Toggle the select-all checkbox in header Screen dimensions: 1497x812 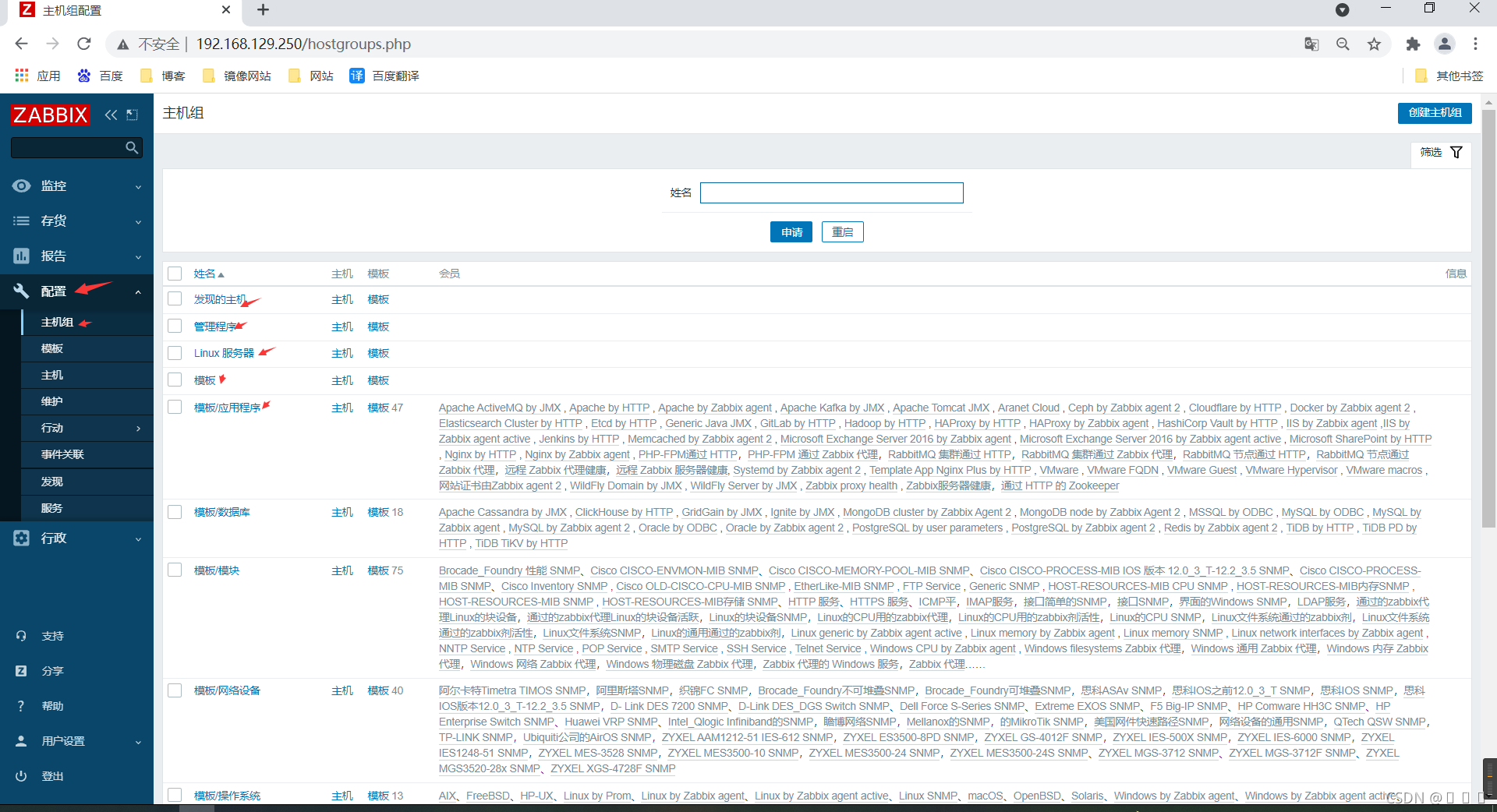(x=175, y=274)
